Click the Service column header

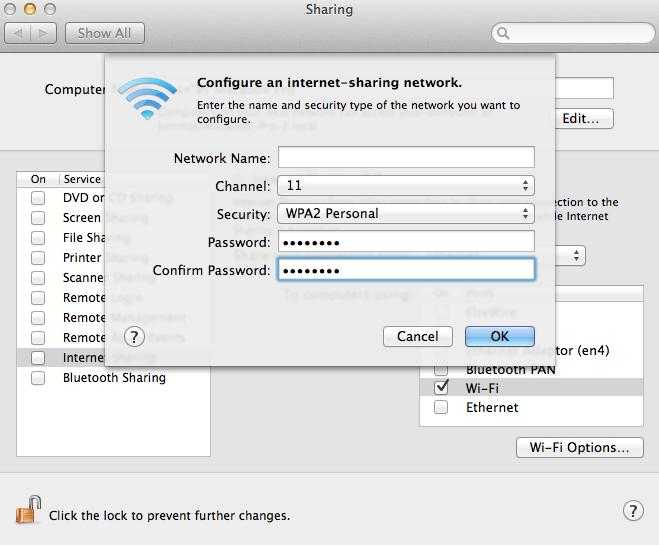[82, 179]
